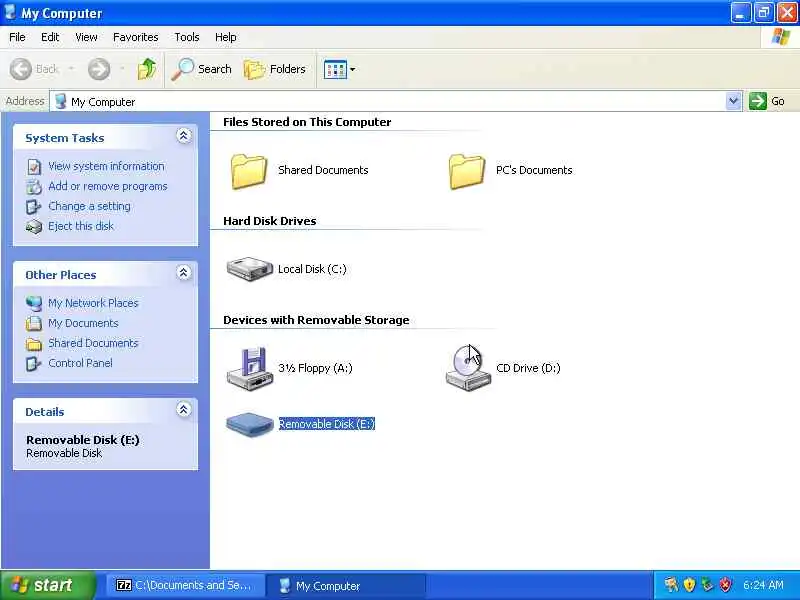Click Add or remove programs link
The width and height of the screenshot is (800, 600).
(108, 186)
